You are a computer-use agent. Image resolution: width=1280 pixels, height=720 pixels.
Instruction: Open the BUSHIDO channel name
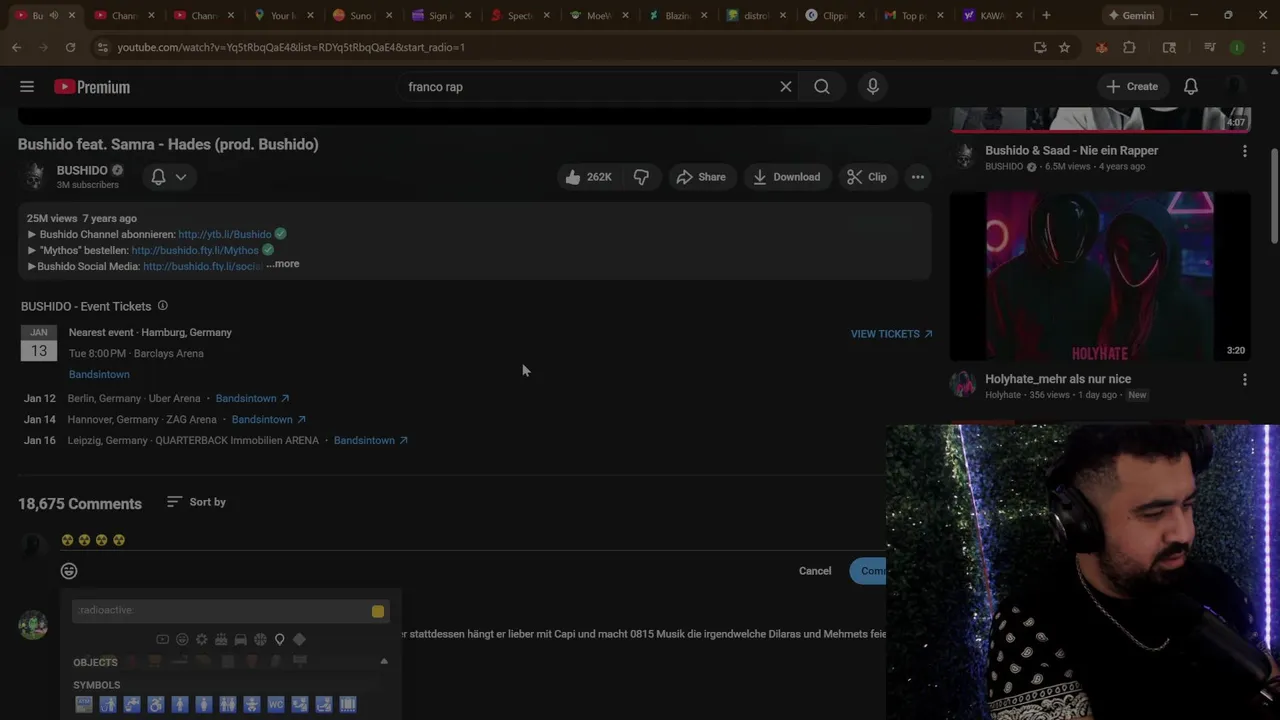[82, 170]
